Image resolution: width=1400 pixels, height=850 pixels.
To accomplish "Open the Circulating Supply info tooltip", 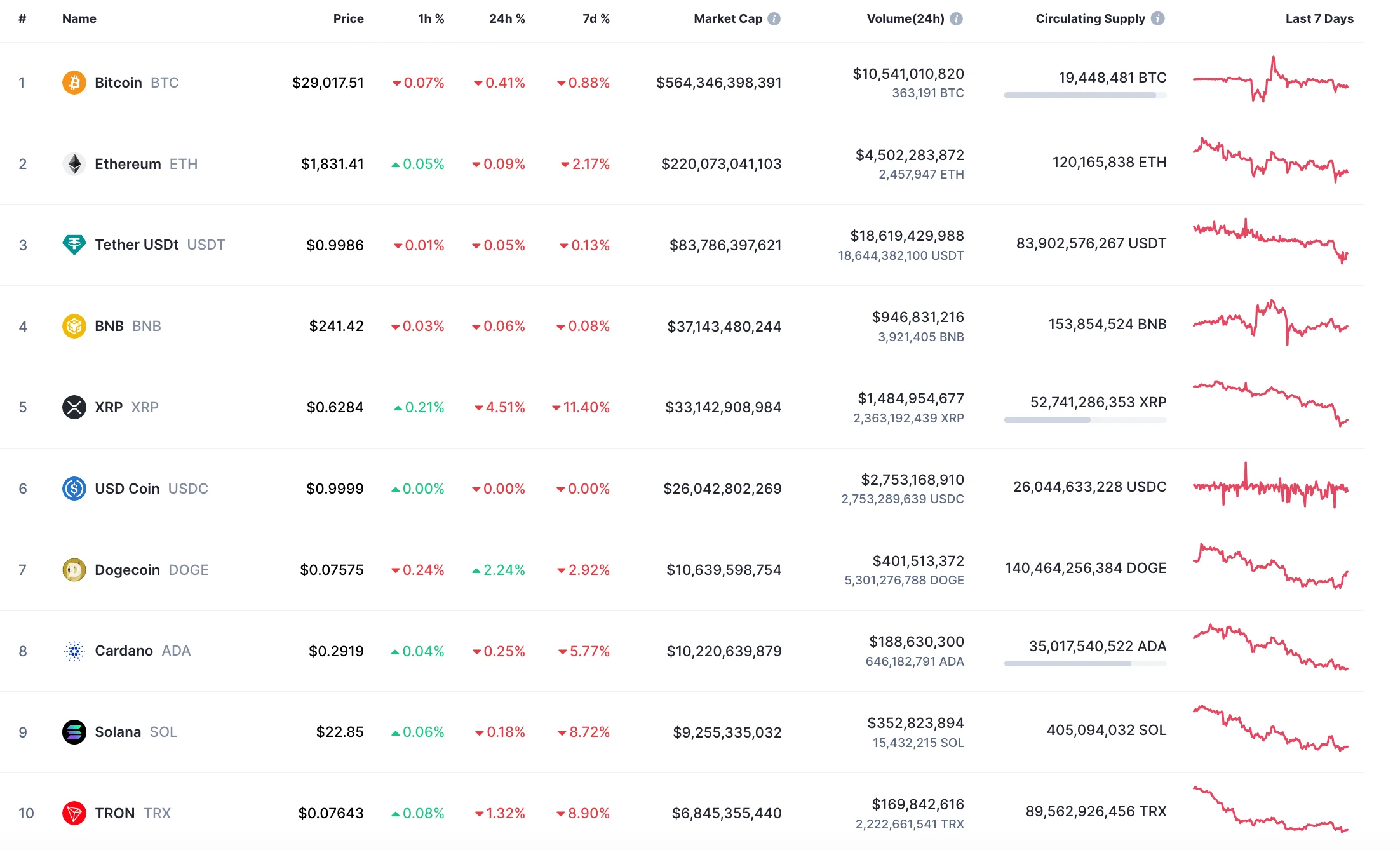I will (1157, 18).
